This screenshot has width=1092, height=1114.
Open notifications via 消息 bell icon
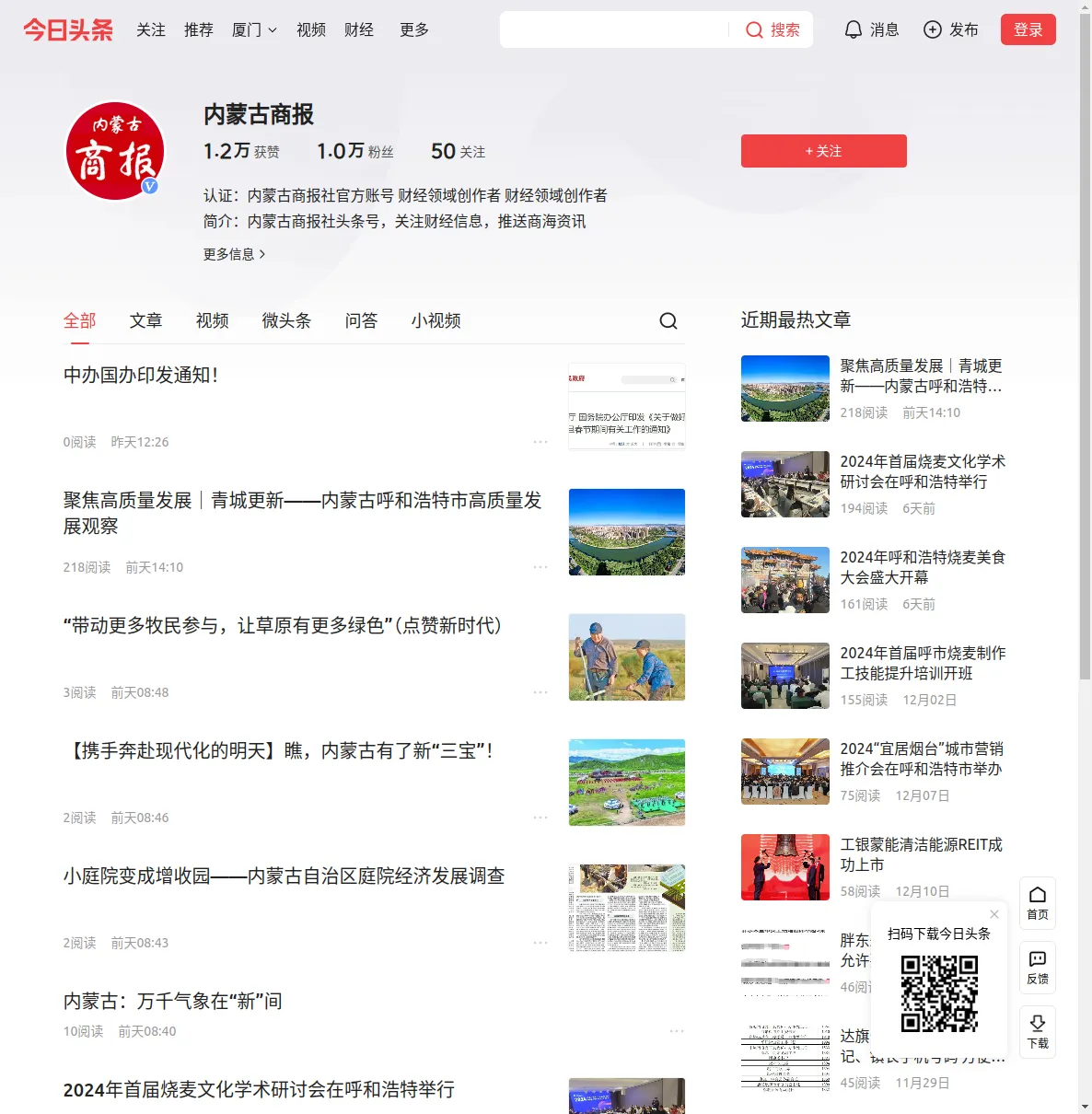tap(854, 29)
